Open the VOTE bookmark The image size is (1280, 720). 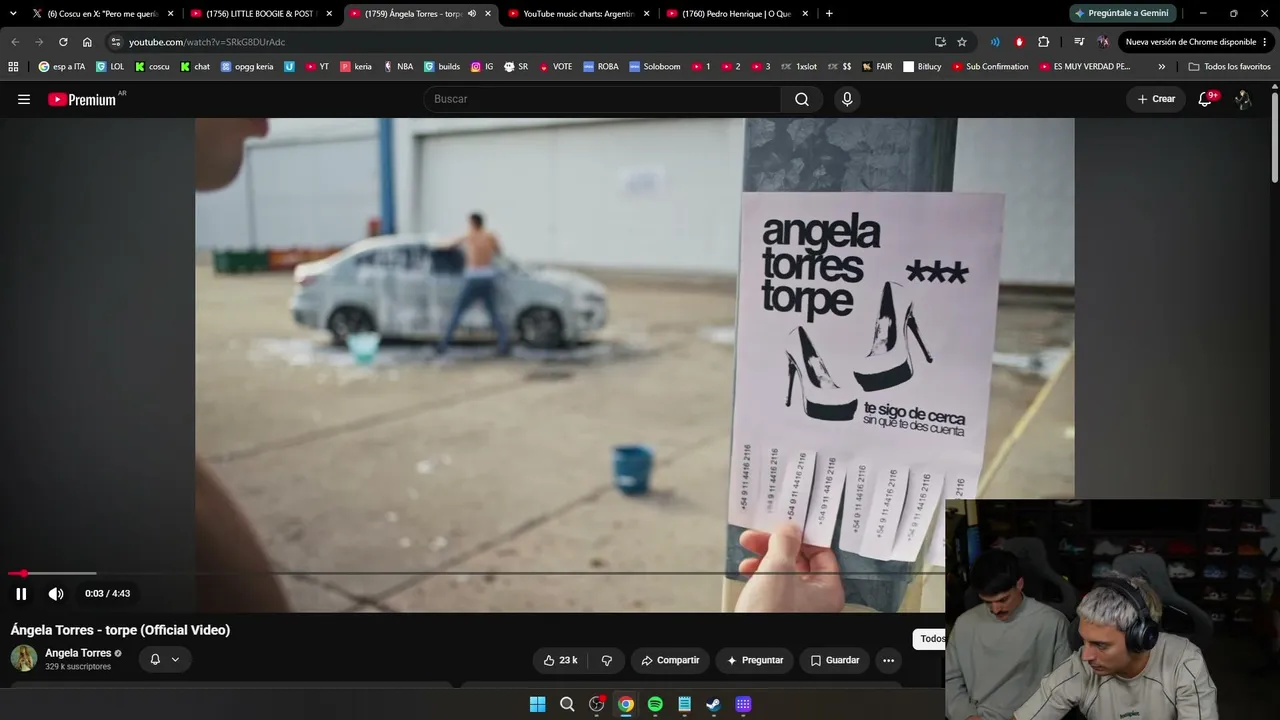click(x=555, y=67)
